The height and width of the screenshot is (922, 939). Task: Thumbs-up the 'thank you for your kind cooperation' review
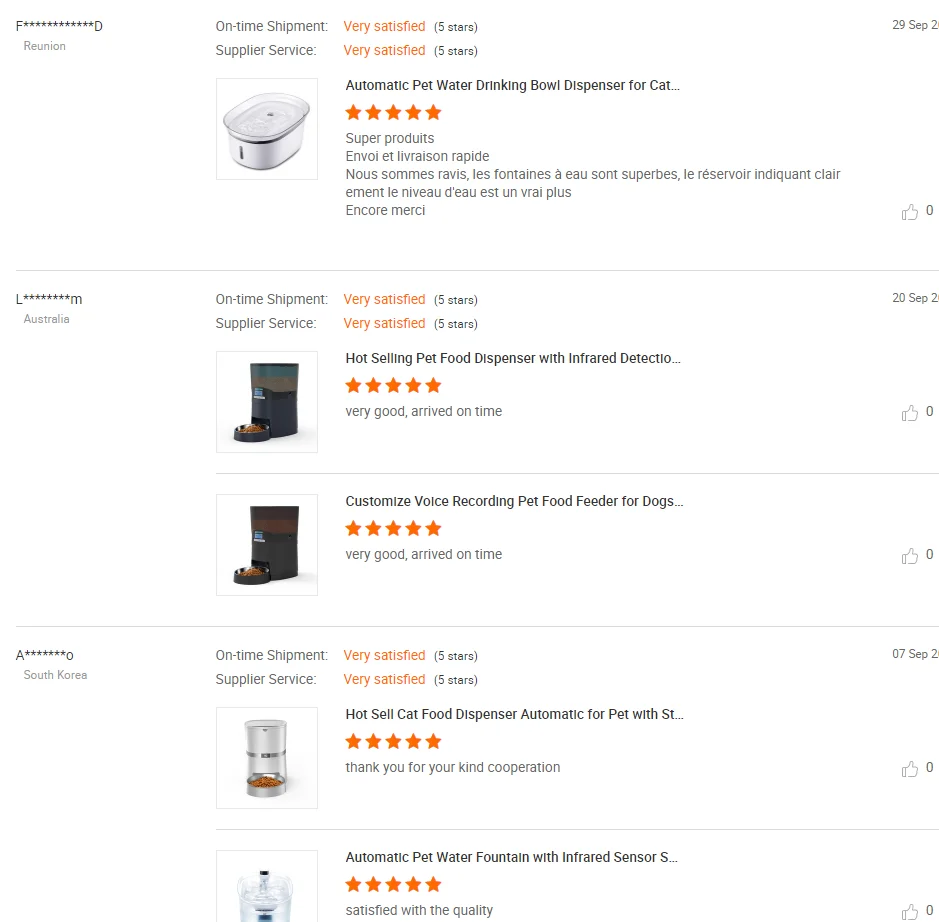pos(909,769)
